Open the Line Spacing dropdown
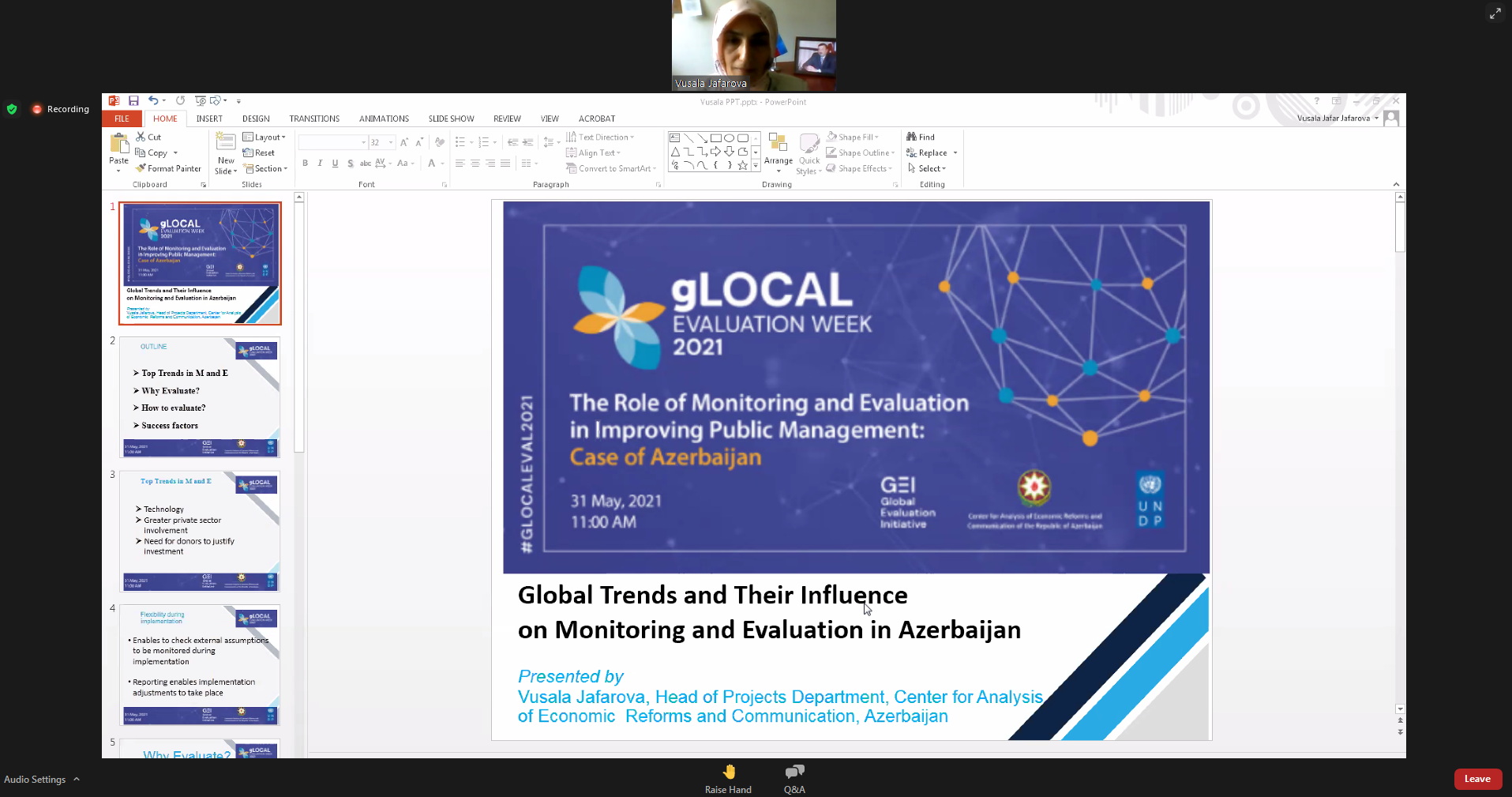The width and height of the screenshot is (1512, 797). pos(550,142)
